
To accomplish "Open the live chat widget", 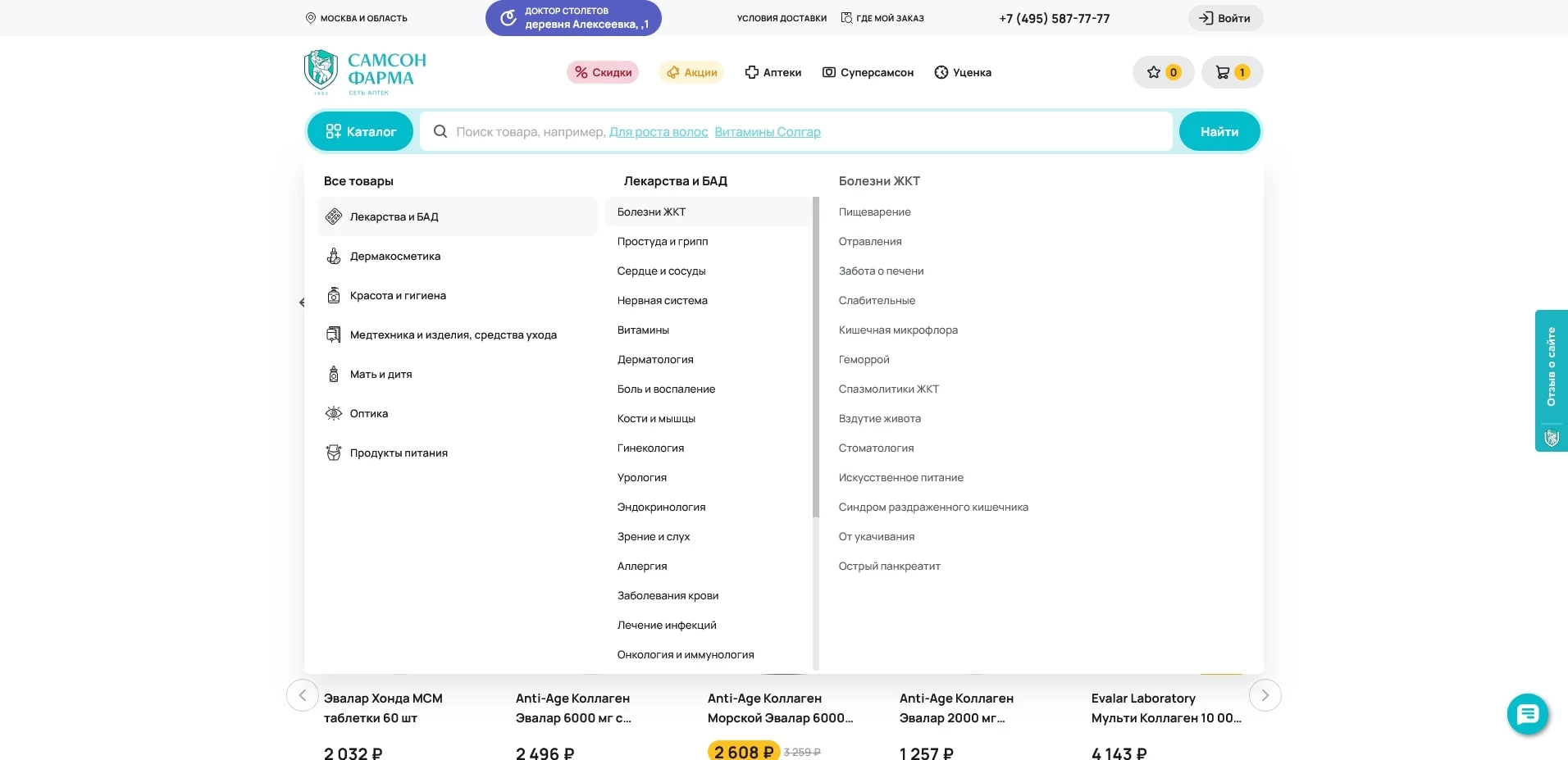I will (x=1527, y=714).
